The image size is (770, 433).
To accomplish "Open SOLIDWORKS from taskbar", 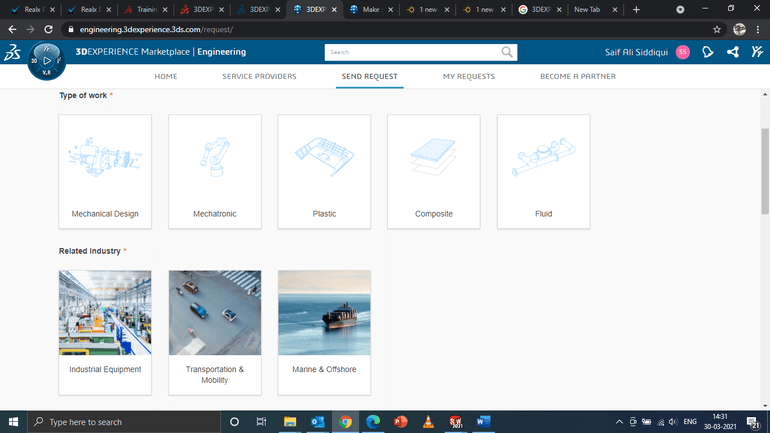I will (x=456, y=422).
